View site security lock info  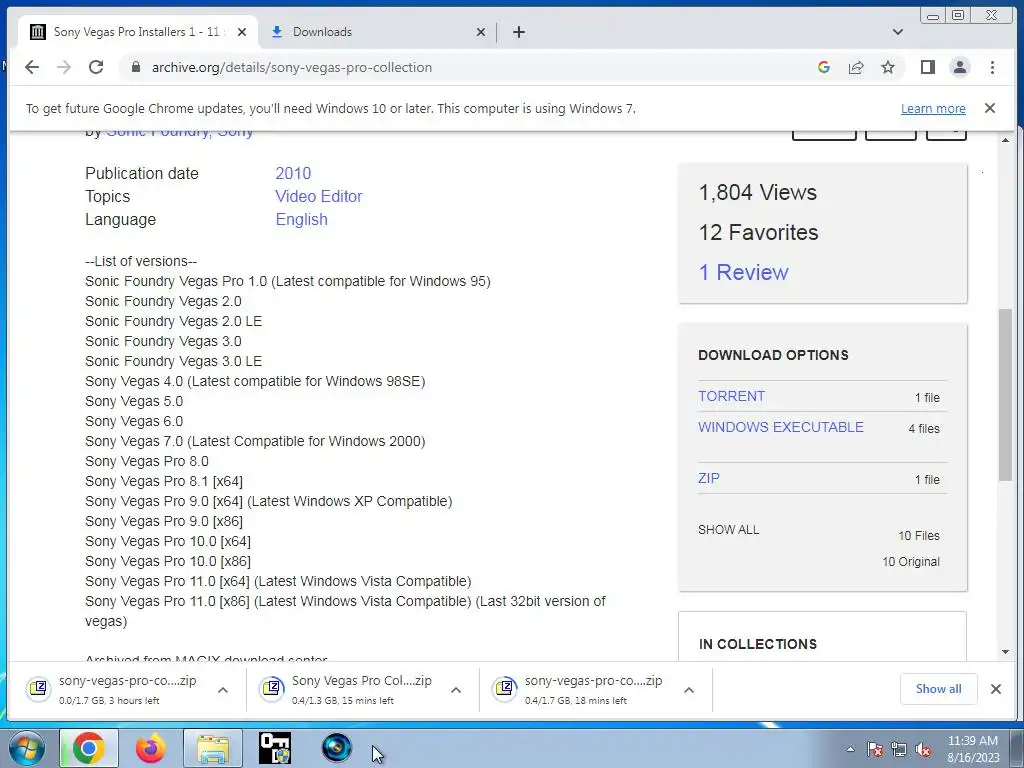tap(136, 67)
